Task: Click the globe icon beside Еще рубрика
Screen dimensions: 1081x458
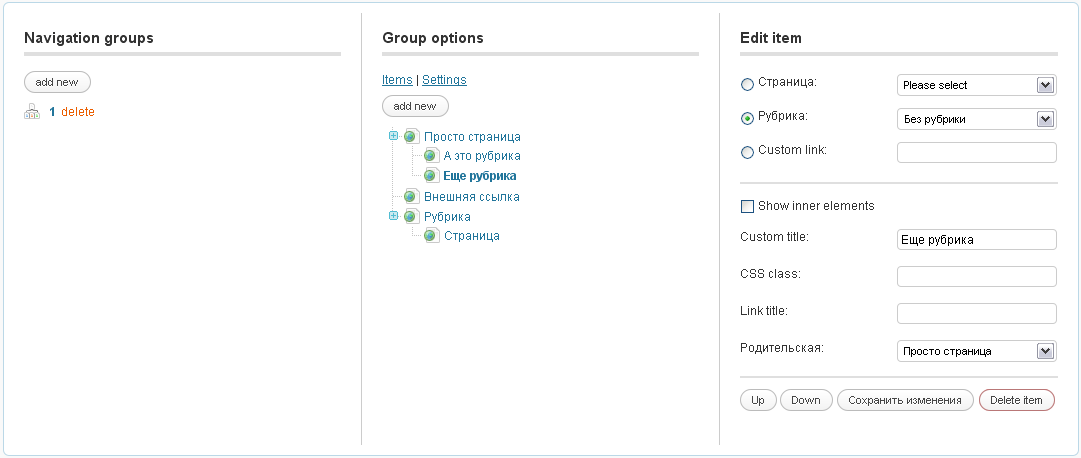Action: [x=431, y=176]
